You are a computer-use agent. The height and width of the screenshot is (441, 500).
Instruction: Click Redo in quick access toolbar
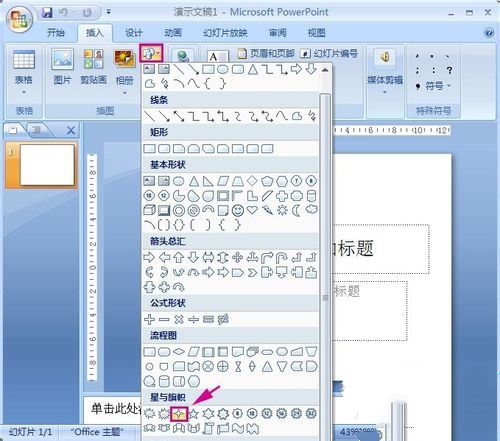point(87,13)
